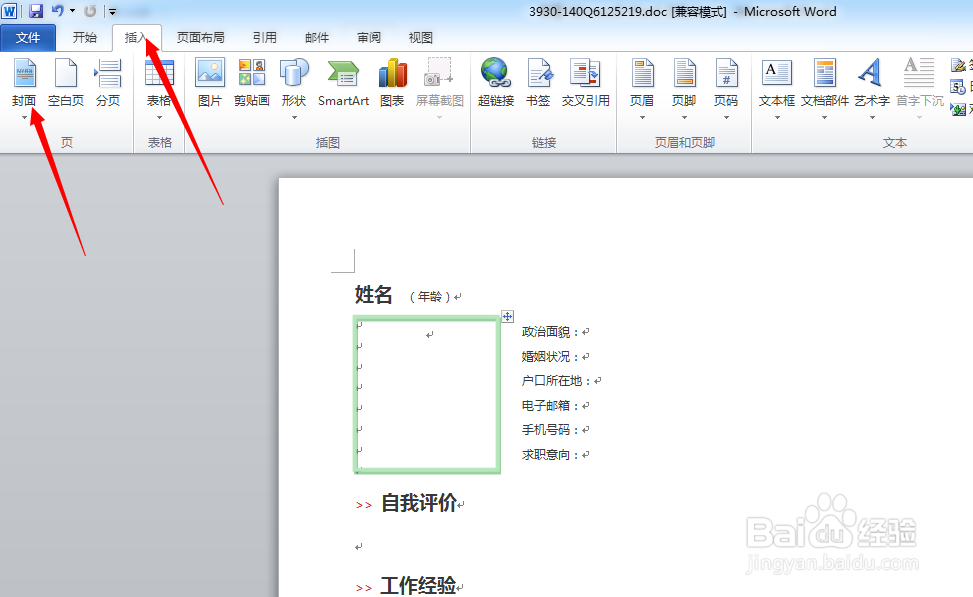Switch to the View (视图) tab

click(421, 38)
